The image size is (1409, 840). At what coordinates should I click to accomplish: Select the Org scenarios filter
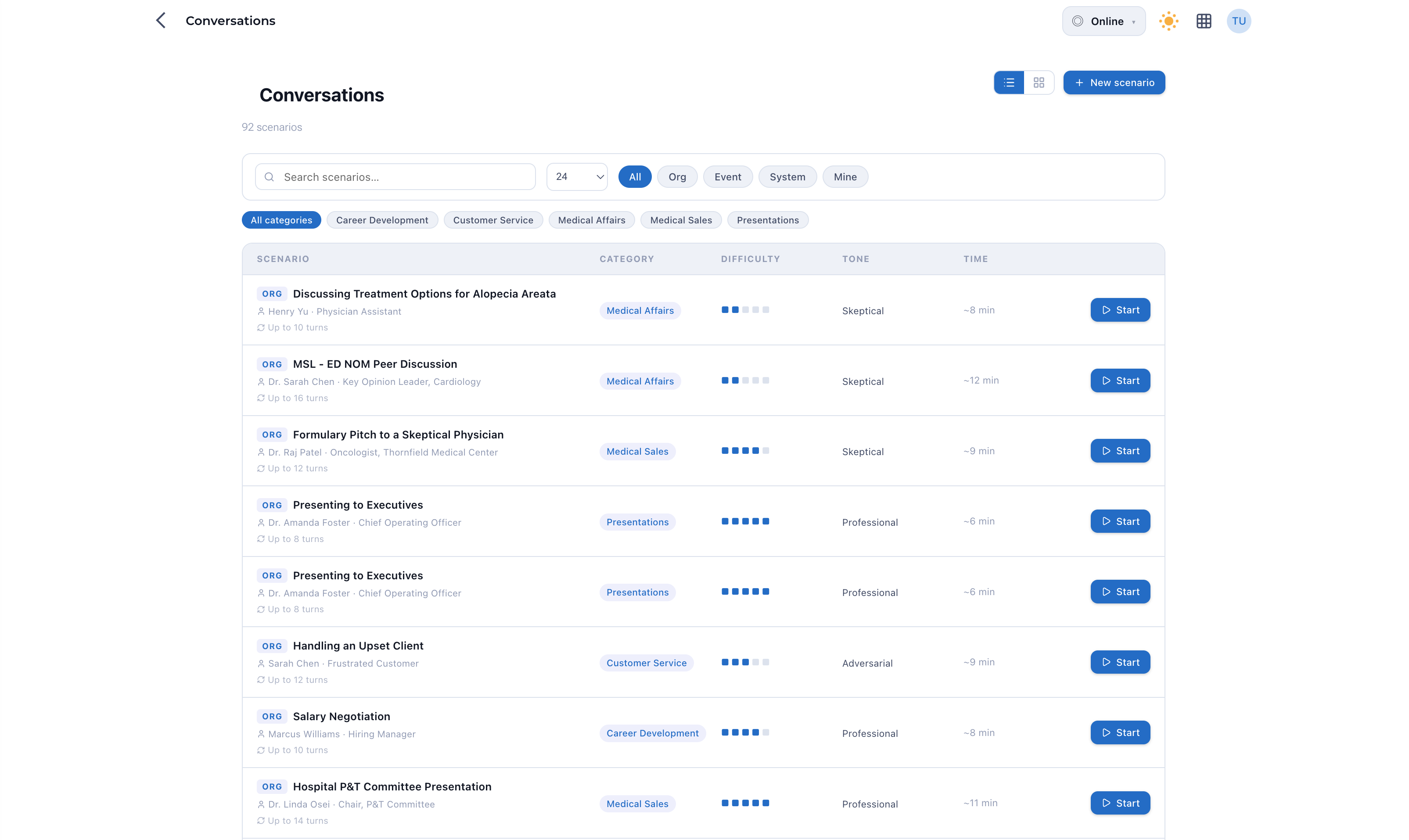(677, 176)
